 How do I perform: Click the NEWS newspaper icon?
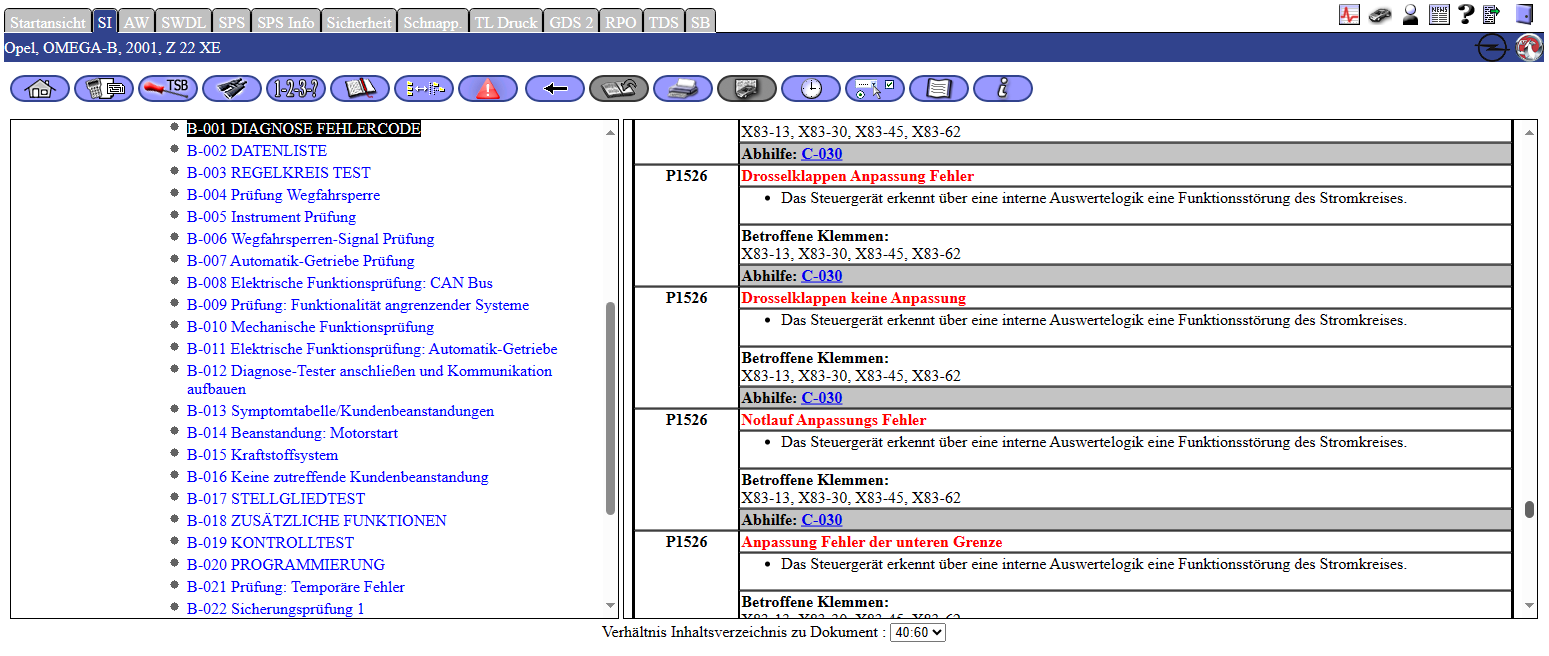[1440, 14]
